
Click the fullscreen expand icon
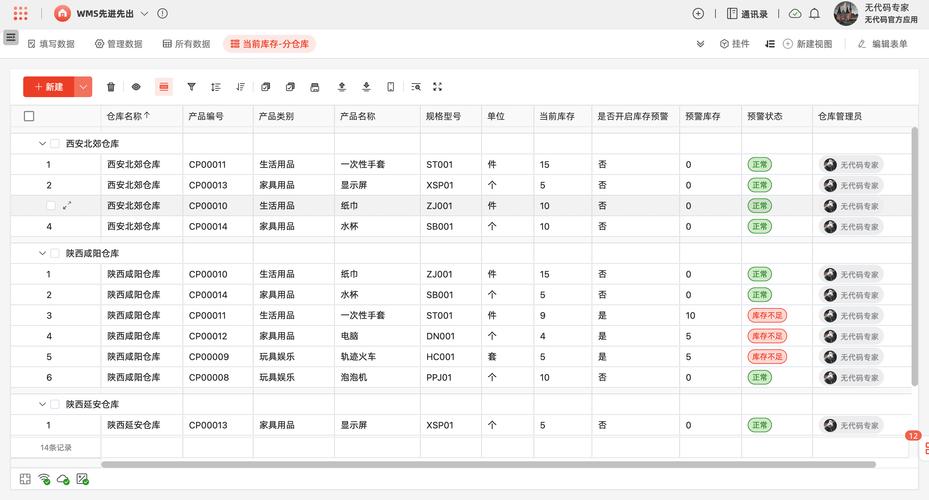[x=437, y=86]
